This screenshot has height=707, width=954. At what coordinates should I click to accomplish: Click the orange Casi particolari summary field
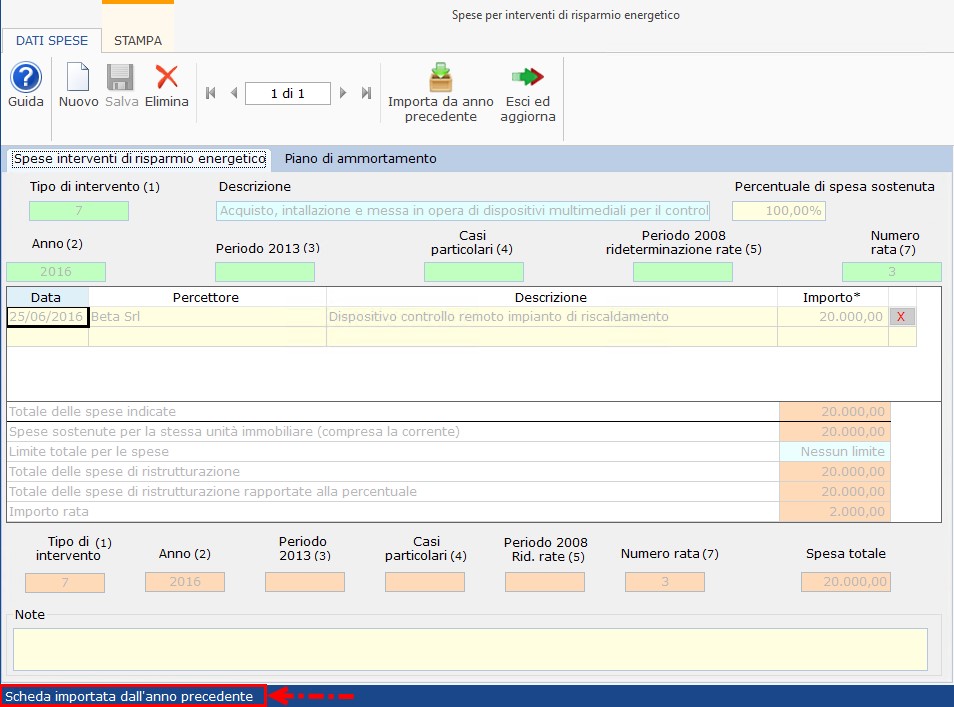coord(425,582)
